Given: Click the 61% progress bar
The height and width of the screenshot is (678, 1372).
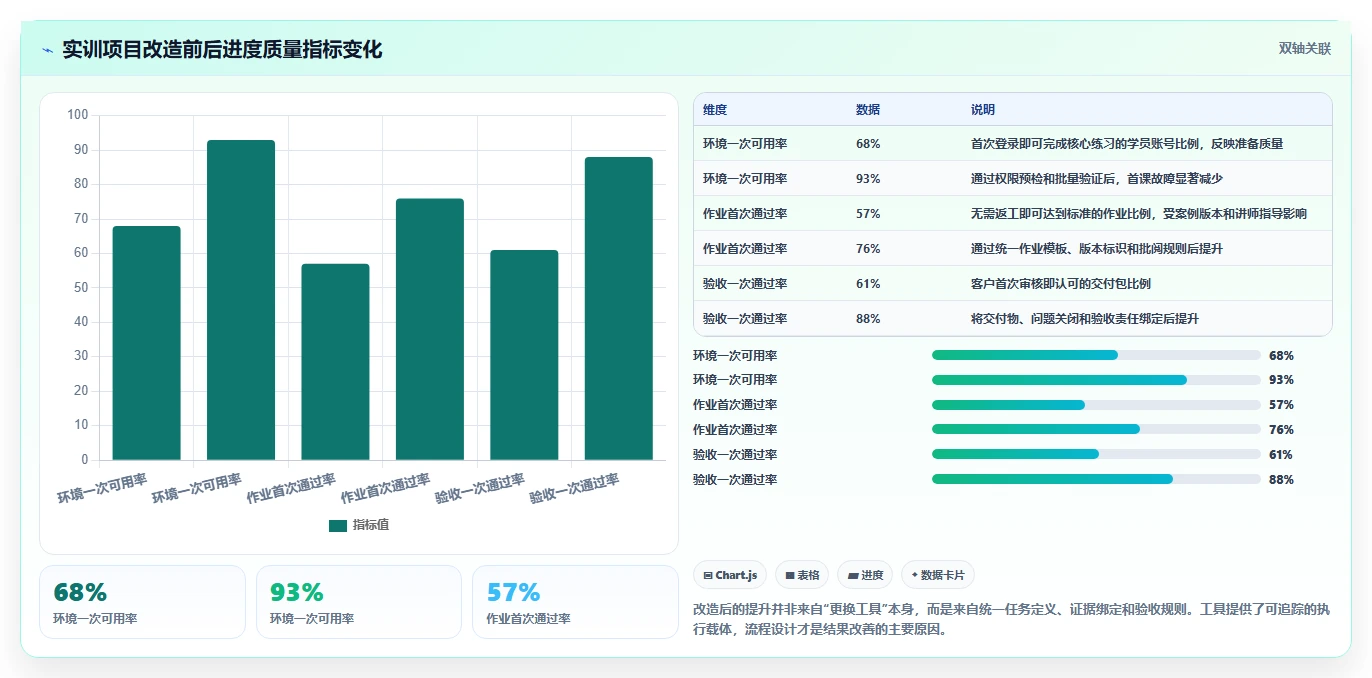Looking at the screenshot, I should click(1096, 454).
